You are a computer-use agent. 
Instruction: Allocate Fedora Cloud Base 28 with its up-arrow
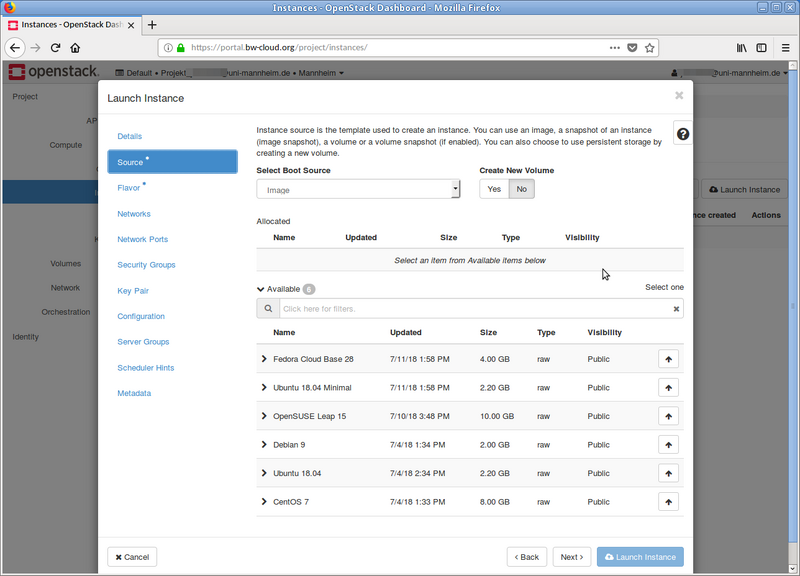point(669,358)
